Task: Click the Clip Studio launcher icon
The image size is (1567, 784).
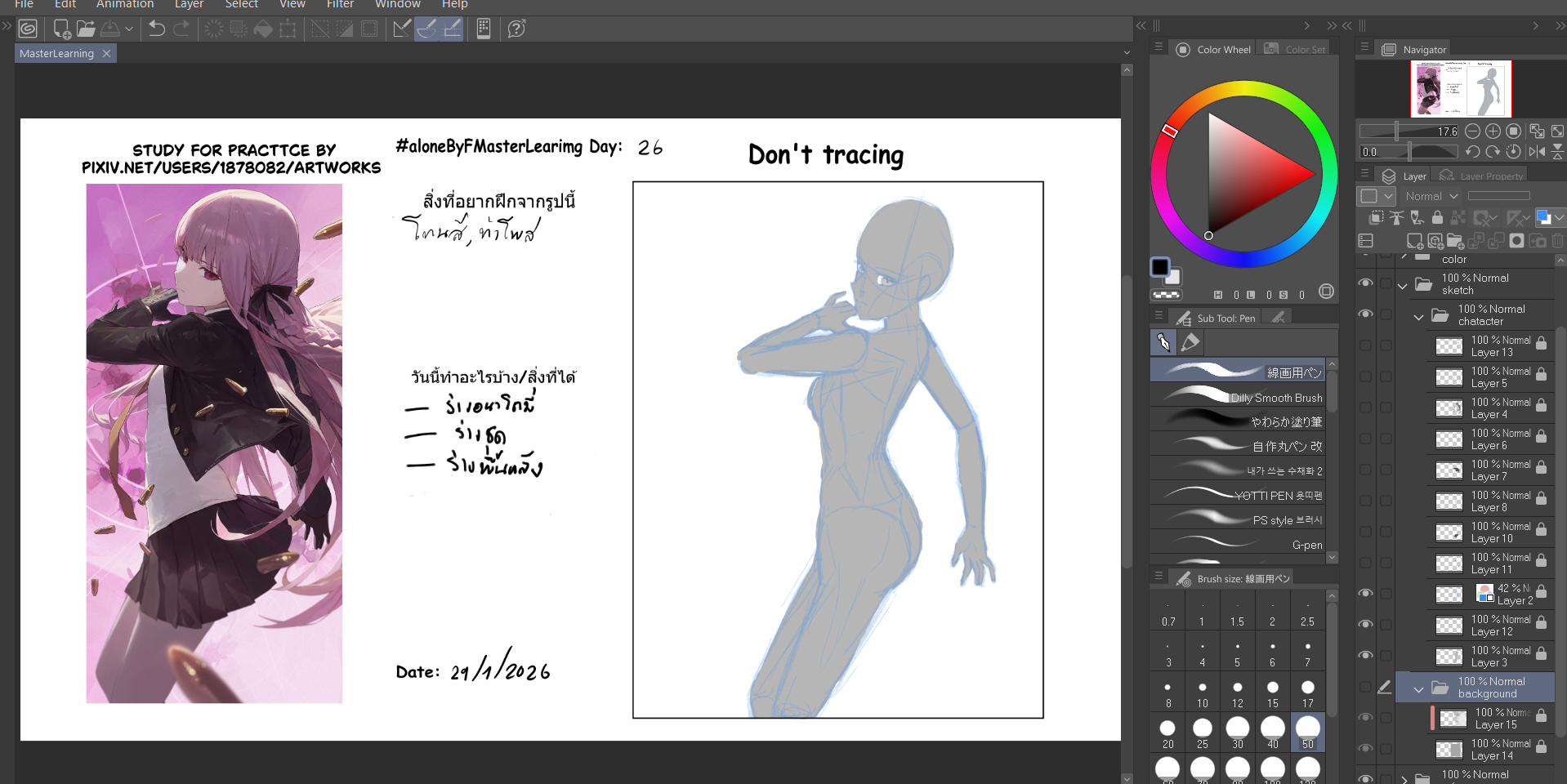Action: [x=28, y=29]
